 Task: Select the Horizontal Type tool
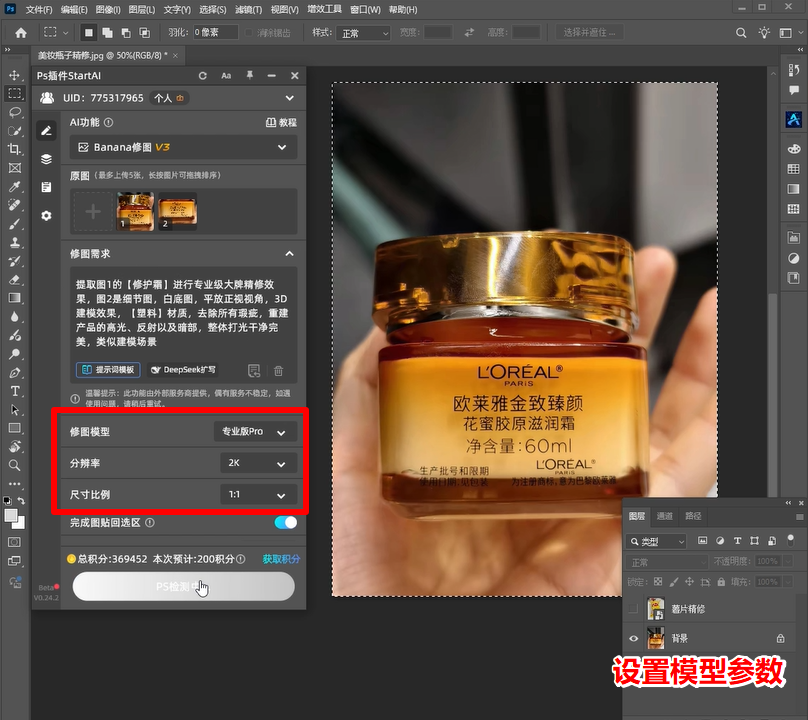(14, 391)
